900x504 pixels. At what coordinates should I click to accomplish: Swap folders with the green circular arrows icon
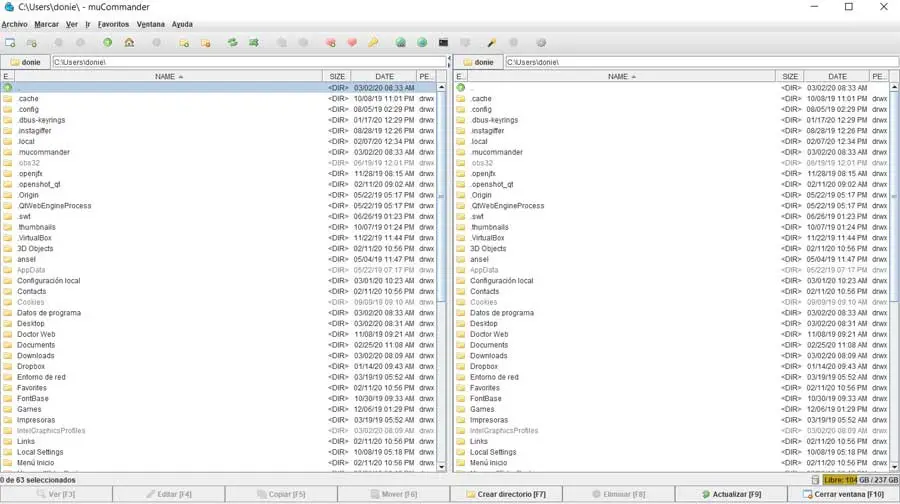click(x=232, y=42)
